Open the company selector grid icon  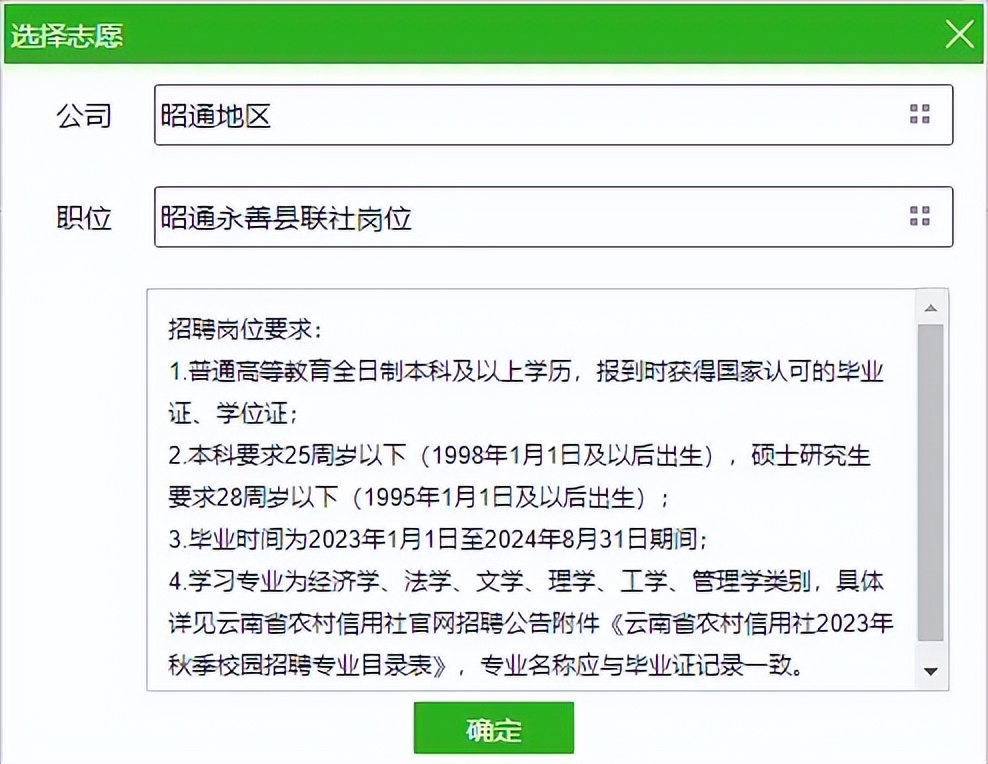click(919, 115)
